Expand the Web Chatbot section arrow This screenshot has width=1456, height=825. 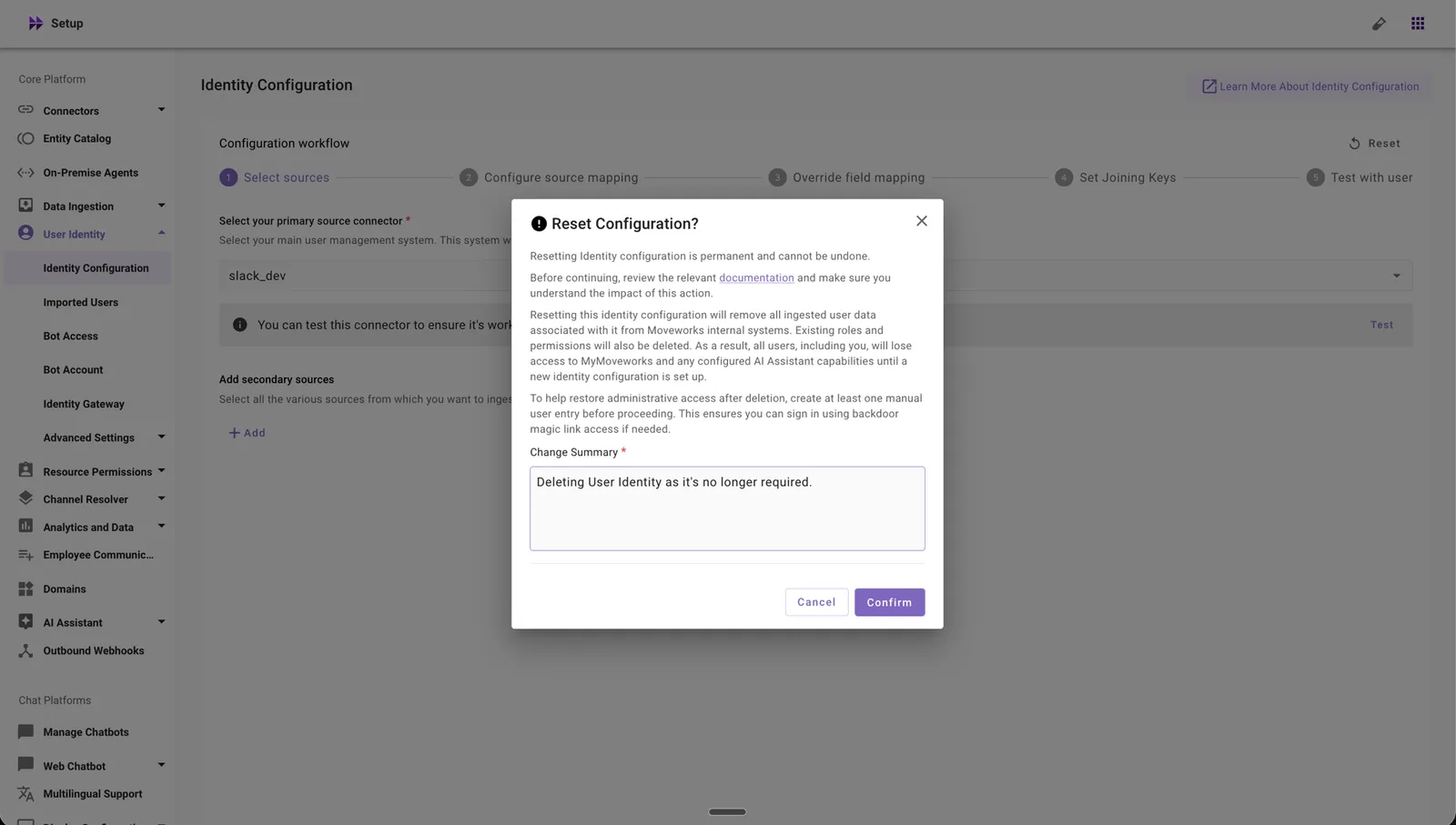[x=161, y=765]
